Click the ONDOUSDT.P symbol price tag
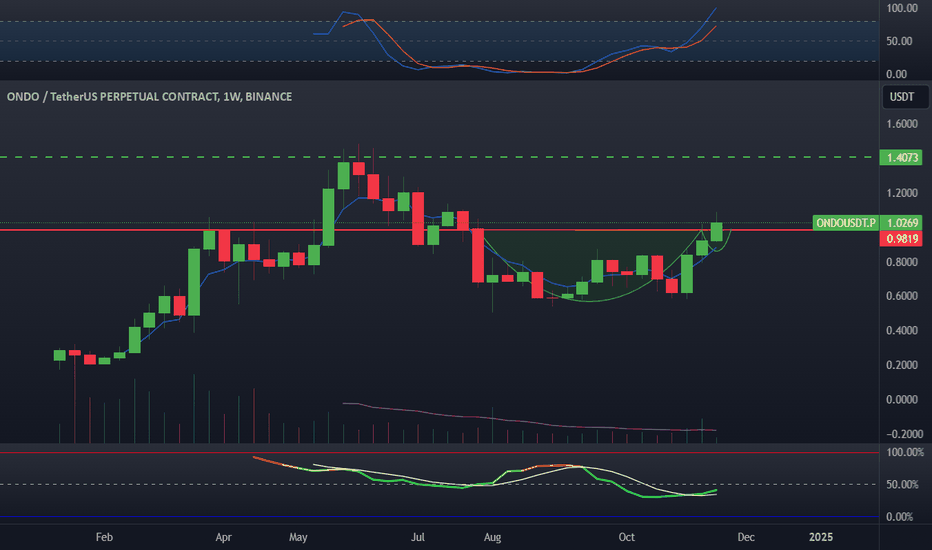932x550 pixels. click(x=845, y=223)
